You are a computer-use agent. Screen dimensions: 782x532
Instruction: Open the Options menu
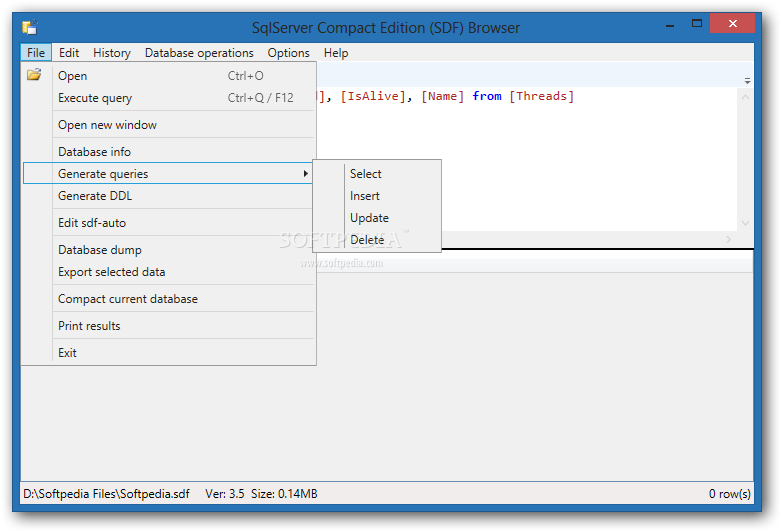288,53
